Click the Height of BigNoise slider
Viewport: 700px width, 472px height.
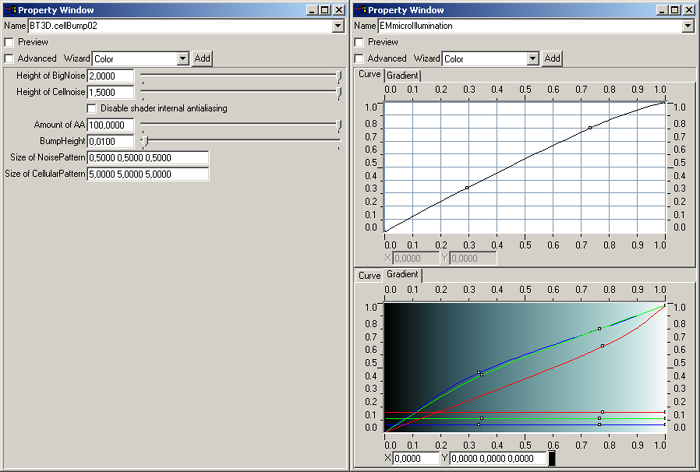[x=240, y=76]
